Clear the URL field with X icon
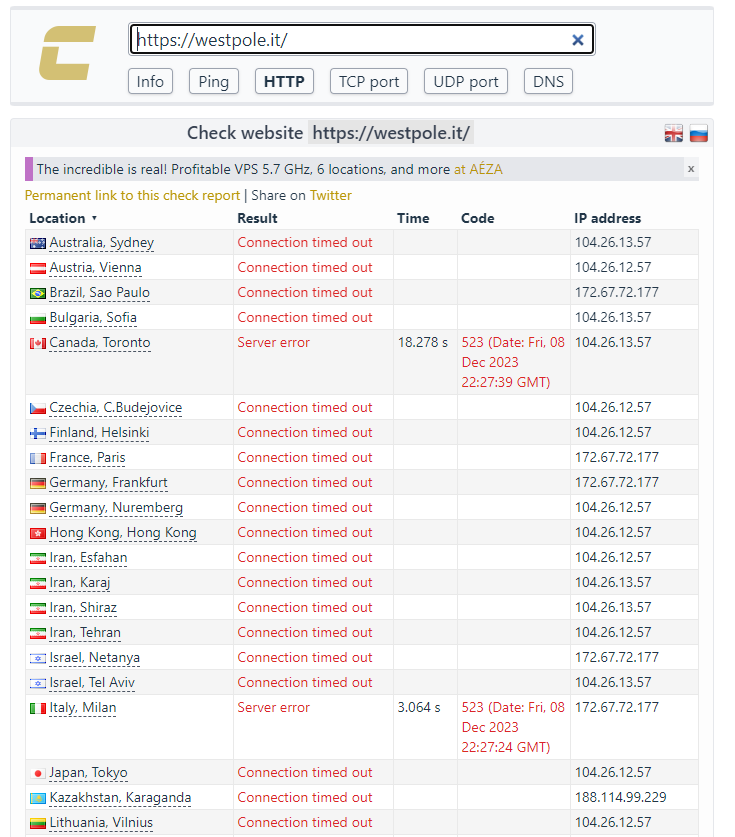This screenshot has width=735, height=837. [x=577, y=40]
